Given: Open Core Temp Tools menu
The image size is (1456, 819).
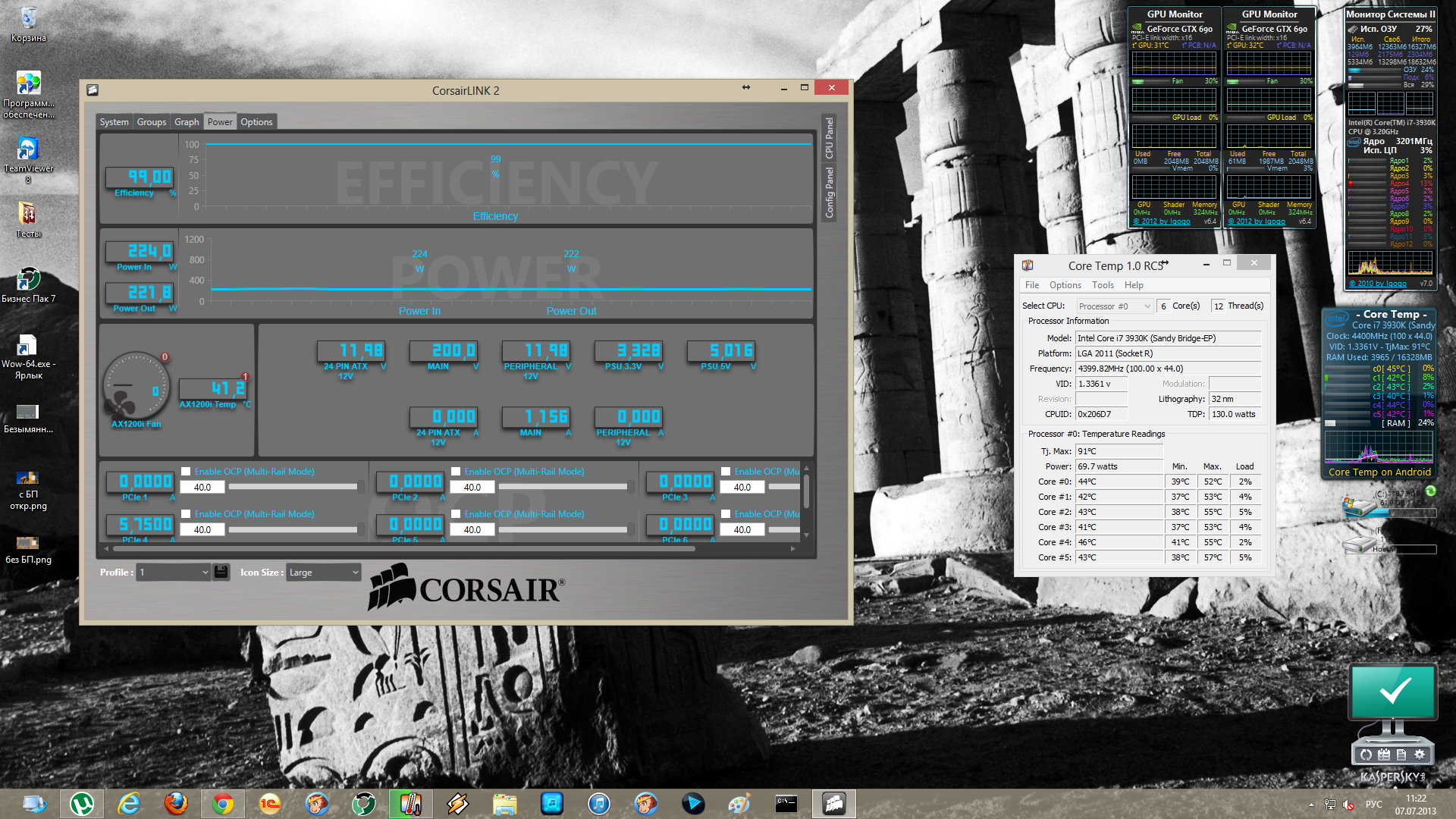Looking at the screenshot, I should coord(1103,285).
